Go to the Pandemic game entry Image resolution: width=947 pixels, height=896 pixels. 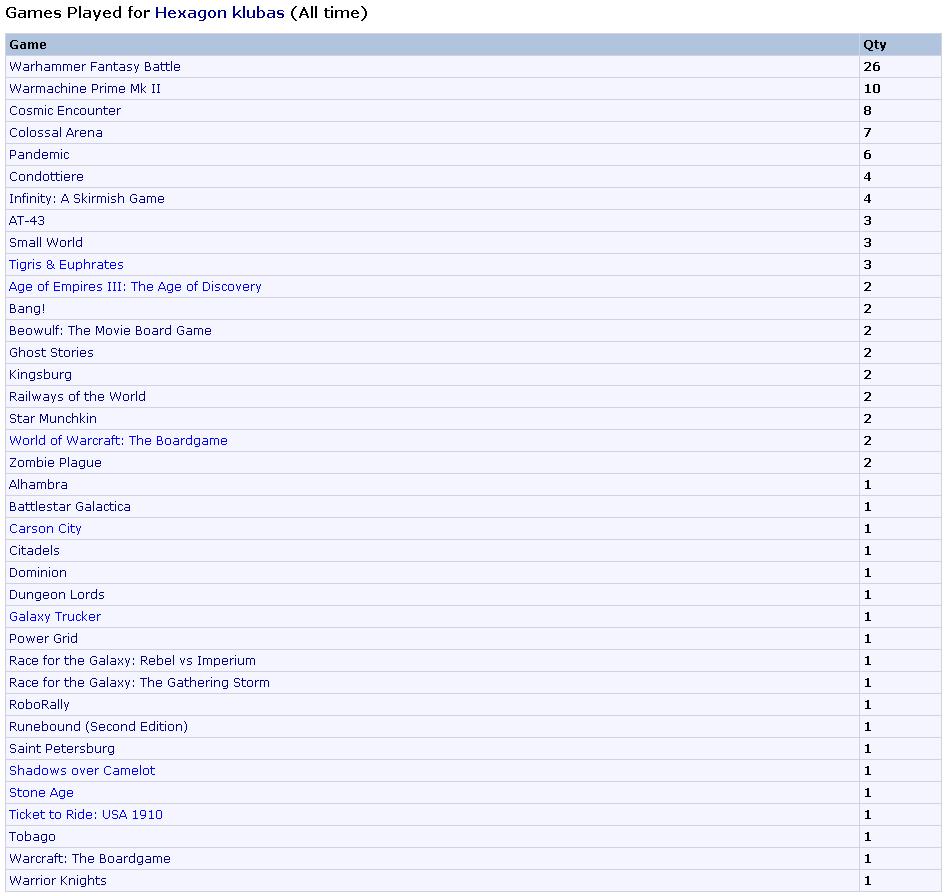[x=39, y=155]
